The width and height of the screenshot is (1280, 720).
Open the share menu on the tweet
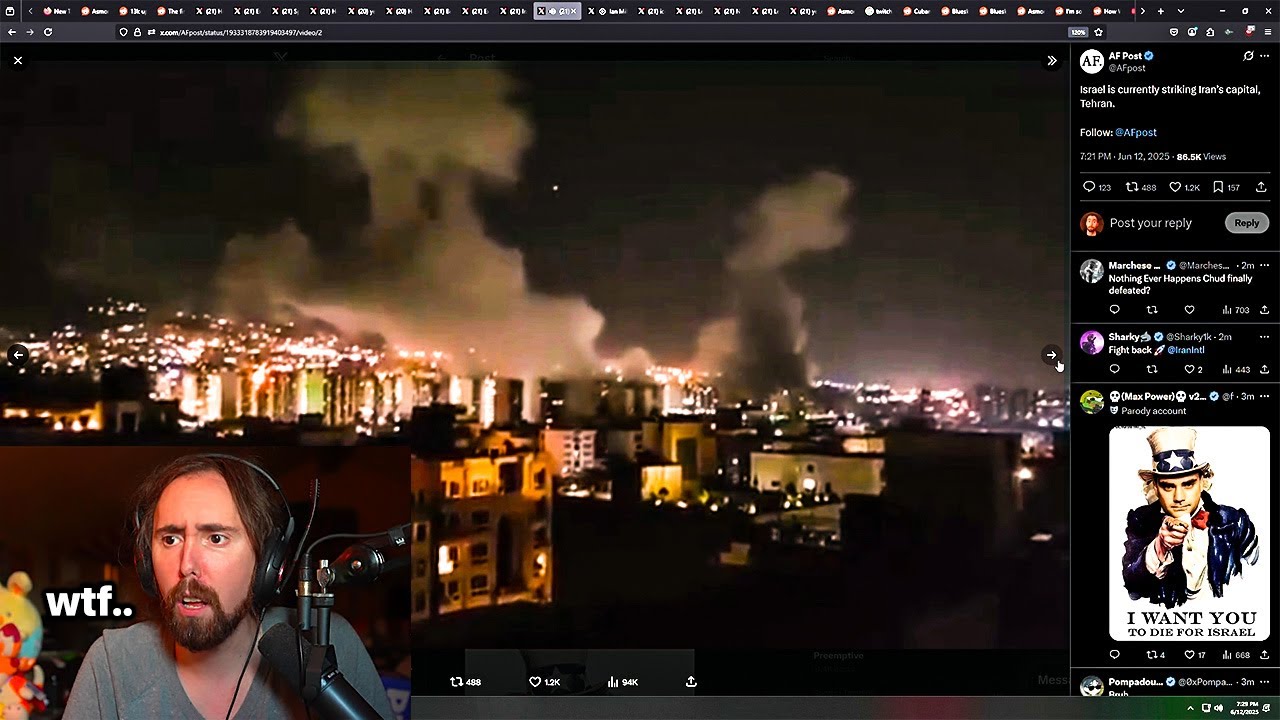1261,187
